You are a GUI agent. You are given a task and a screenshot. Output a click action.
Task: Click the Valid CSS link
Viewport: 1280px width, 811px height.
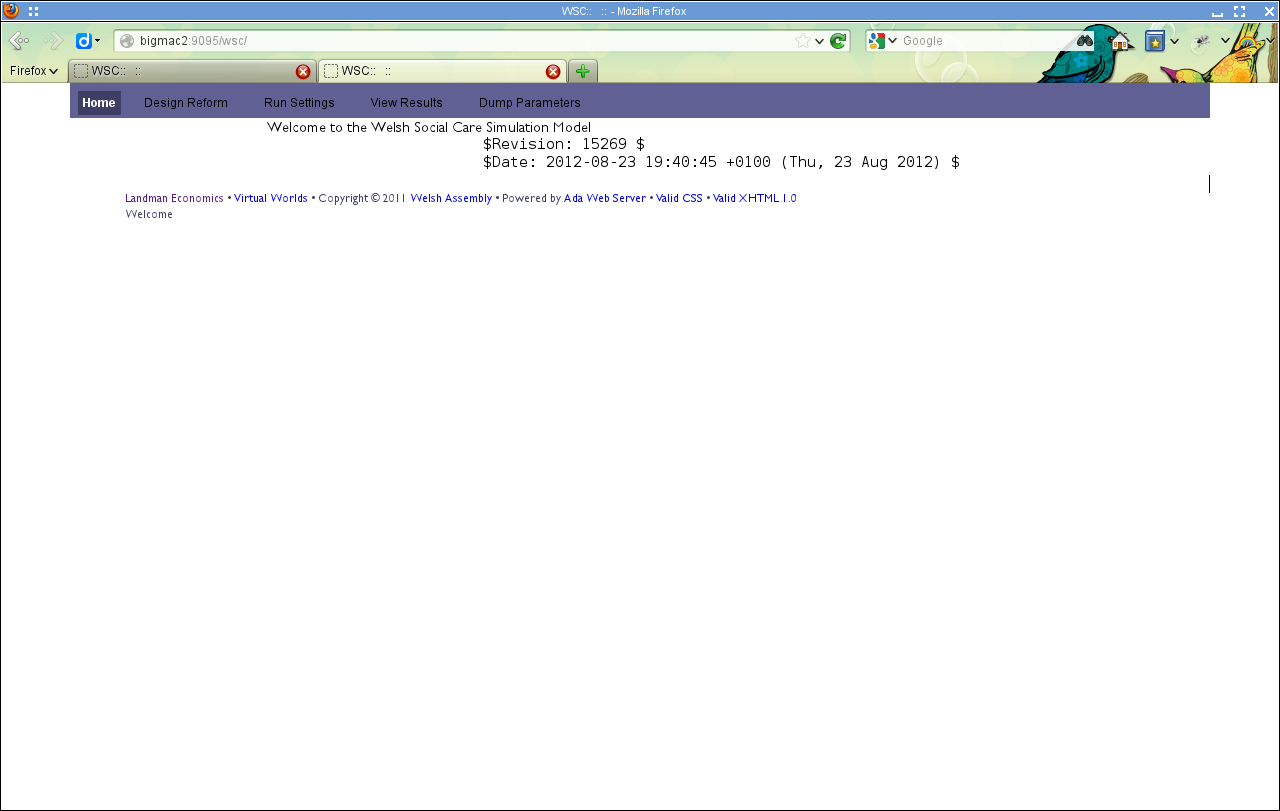tap(679, 198)
